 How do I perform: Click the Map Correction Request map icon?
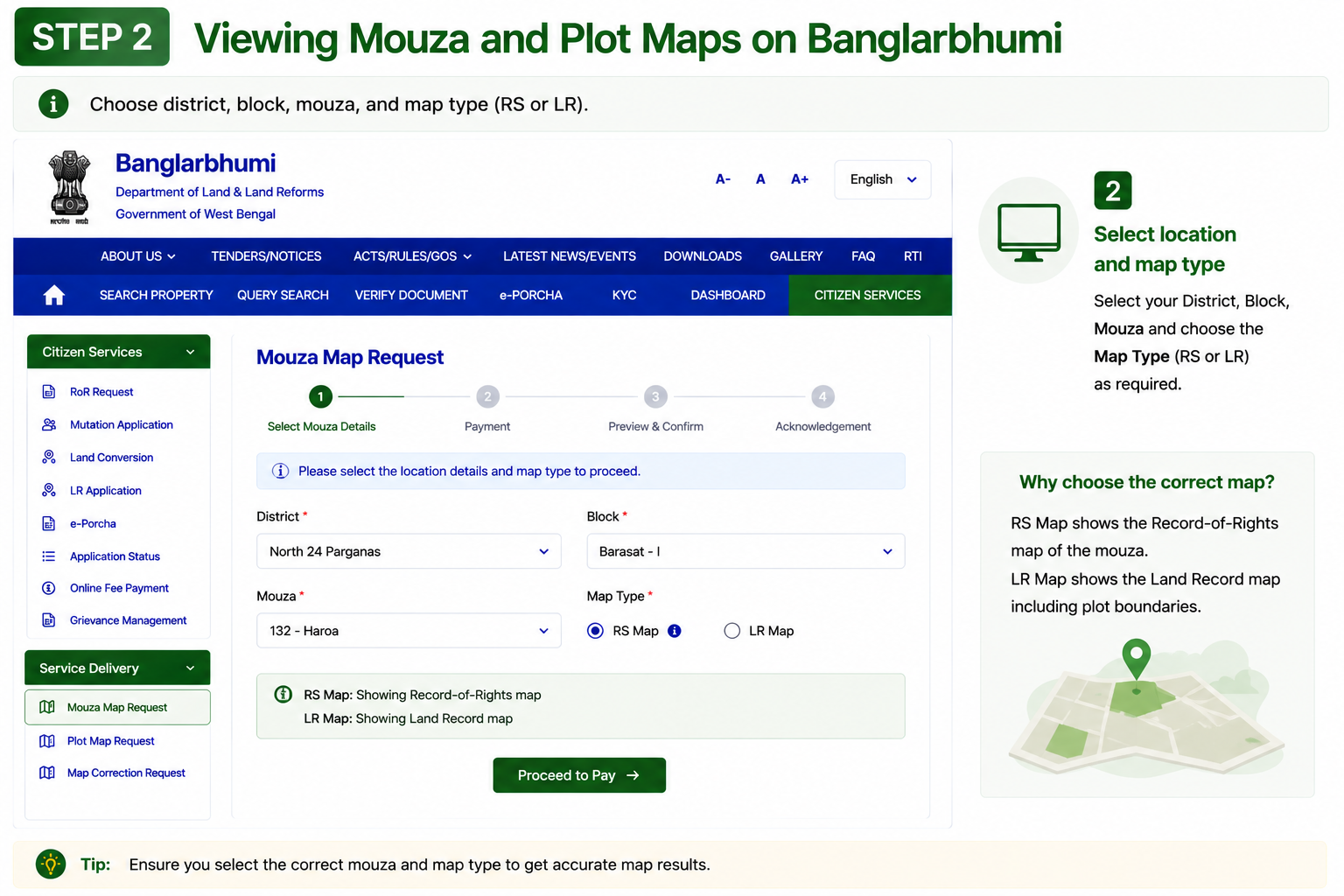pyautogui.click(x=47, y=773)
